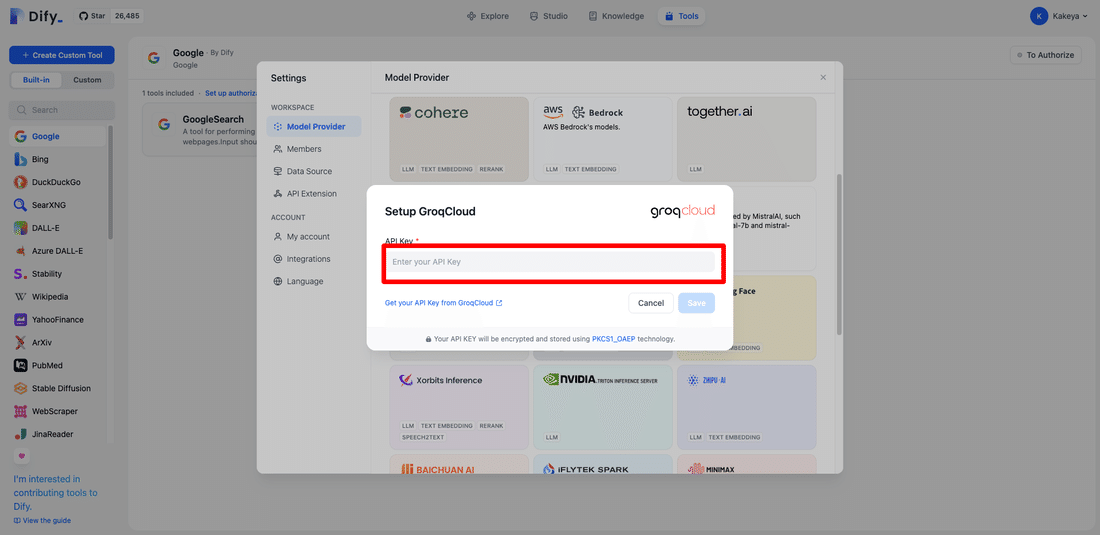
Task: Select Bing tool in sidebar
Action: tap(58, 159)
